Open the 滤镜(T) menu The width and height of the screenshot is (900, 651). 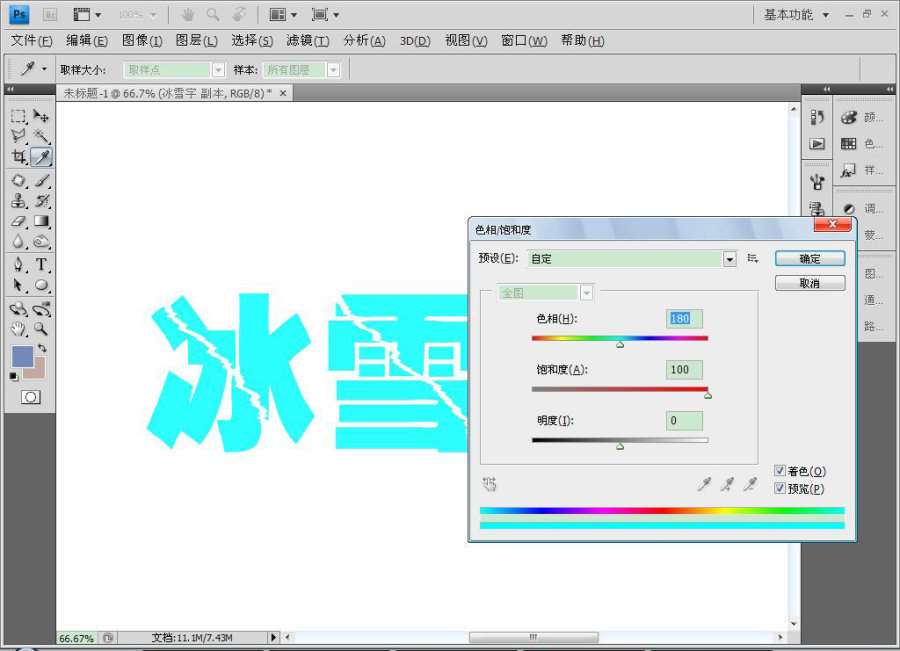307,41
